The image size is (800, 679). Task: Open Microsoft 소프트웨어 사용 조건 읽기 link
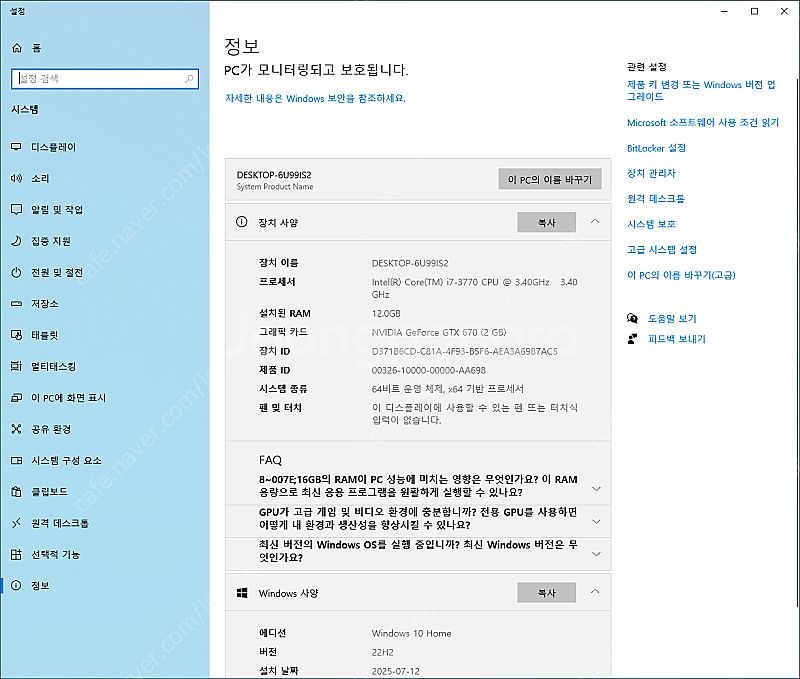pyautogui.click(x=703, y=122)
